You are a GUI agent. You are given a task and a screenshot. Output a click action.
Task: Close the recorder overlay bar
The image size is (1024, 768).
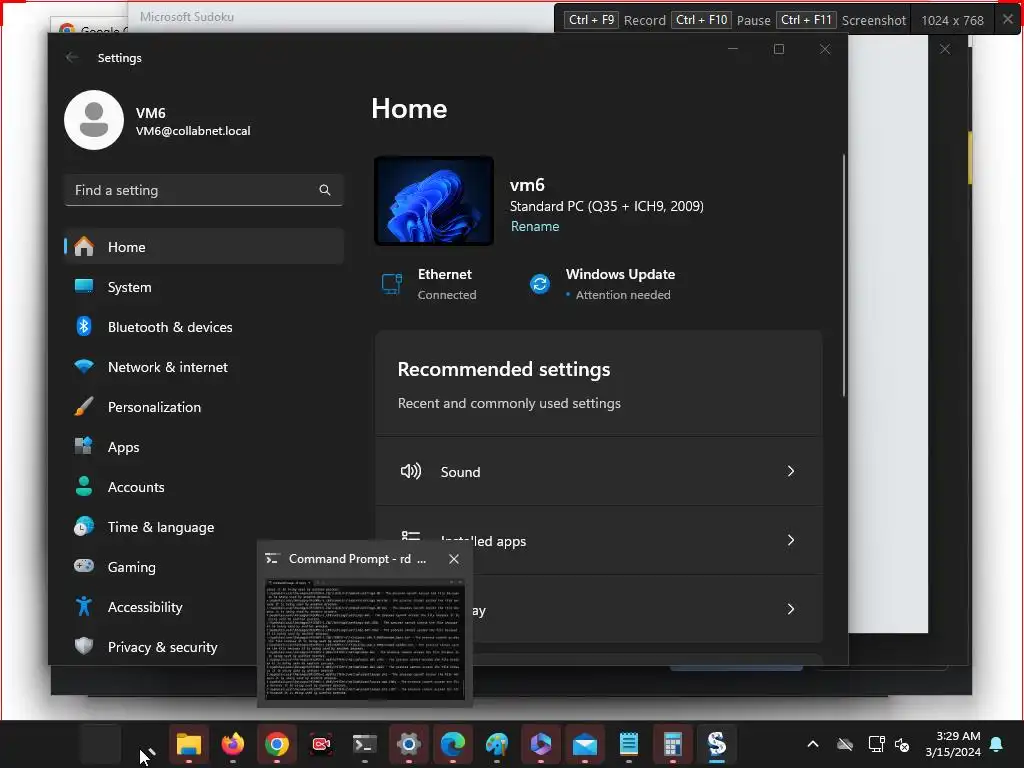1008,20
